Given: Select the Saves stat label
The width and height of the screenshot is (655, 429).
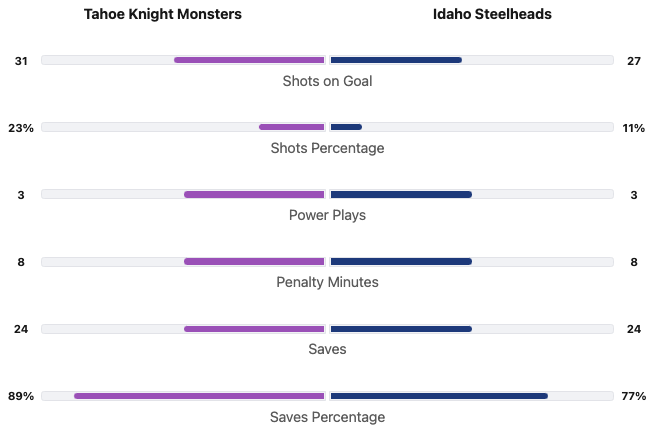Looking at the screenshot, I should [x=327, y=349].
